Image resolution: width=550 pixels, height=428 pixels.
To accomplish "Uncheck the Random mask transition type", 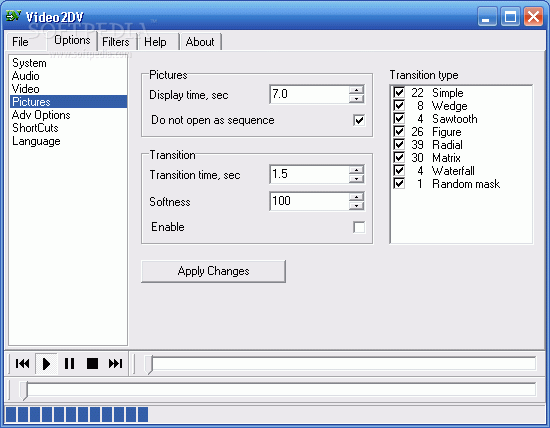I will click(x=399, y=183).
